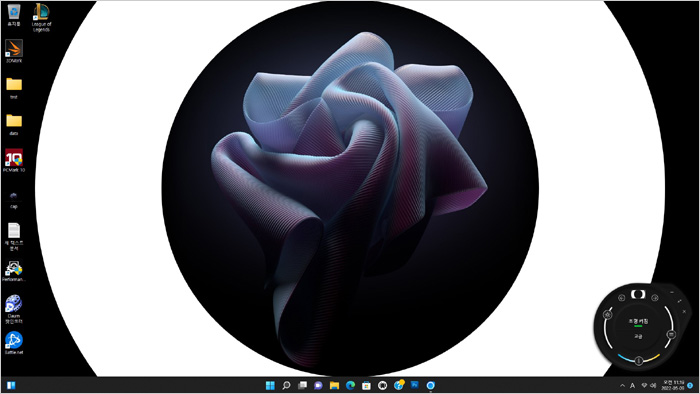Open the Recycle Bin desktop icon
The height and width of the screenshot is (394, 700).
pos(14,15)
